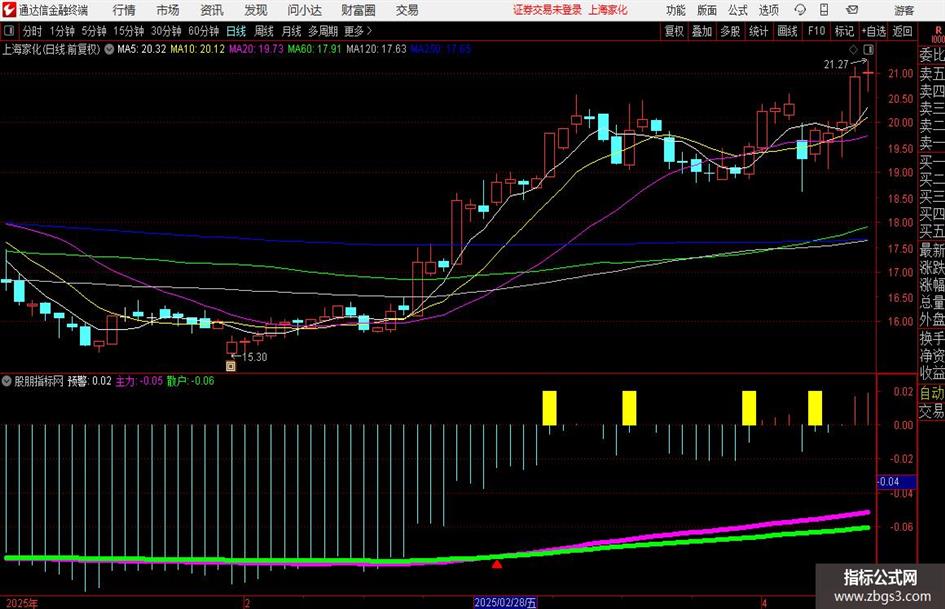The image size is (945, 609).
Task: Expand the 更多 period options
Action: pos(358,31)
